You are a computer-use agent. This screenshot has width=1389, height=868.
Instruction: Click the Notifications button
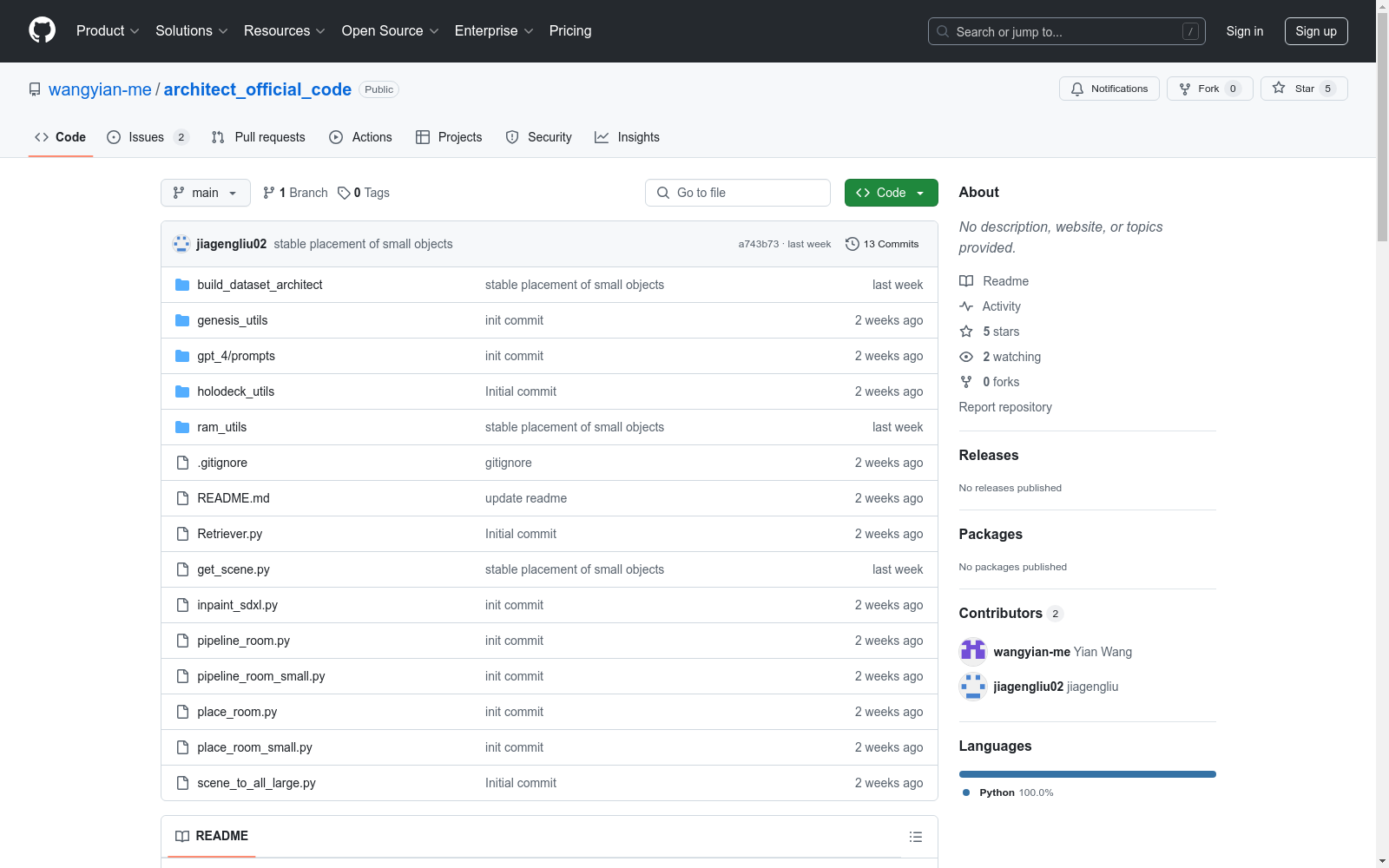(x=1109, y=89)
